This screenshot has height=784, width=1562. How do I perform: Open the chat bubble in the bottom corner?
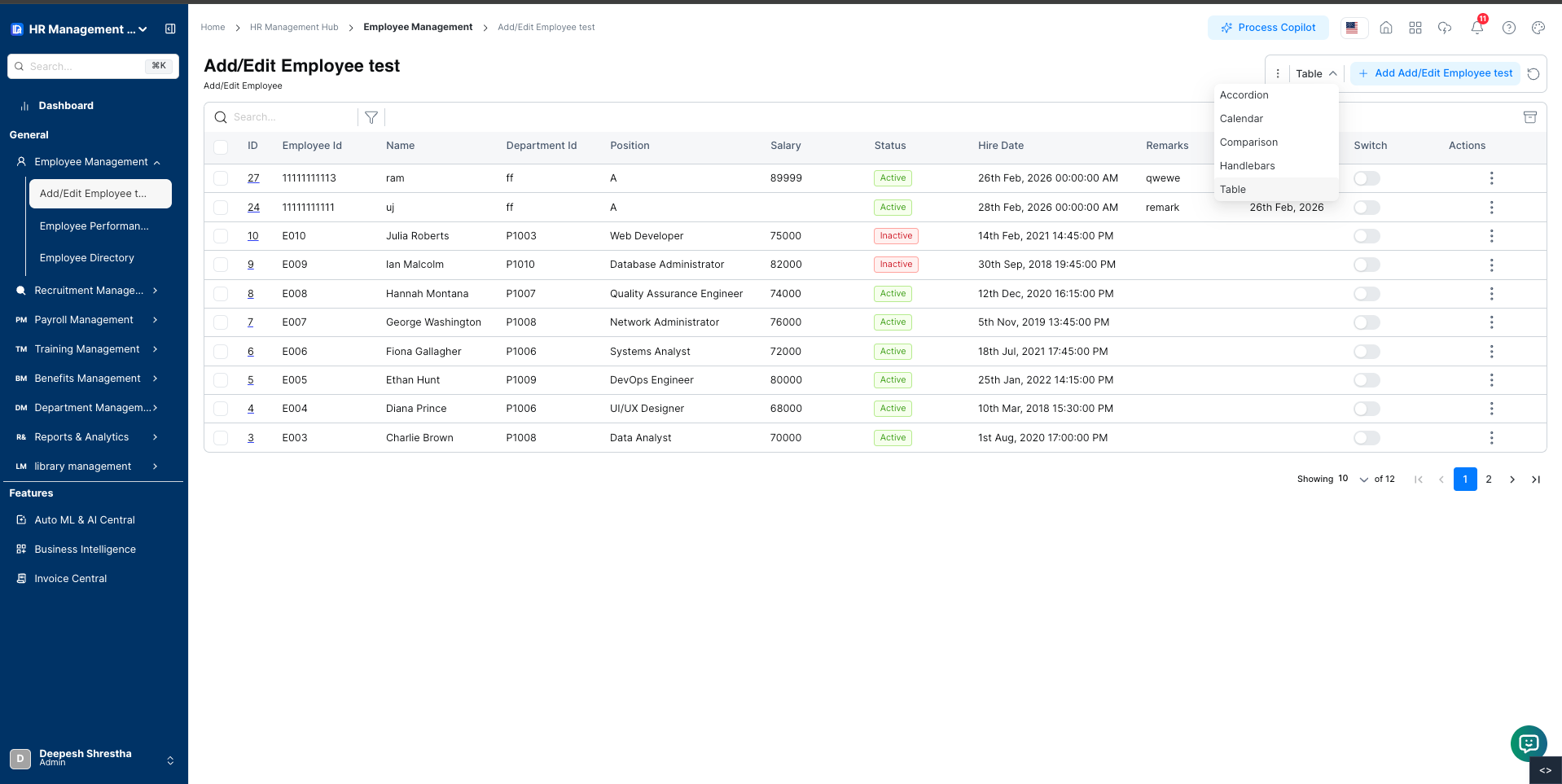[x=1528, y=743]
